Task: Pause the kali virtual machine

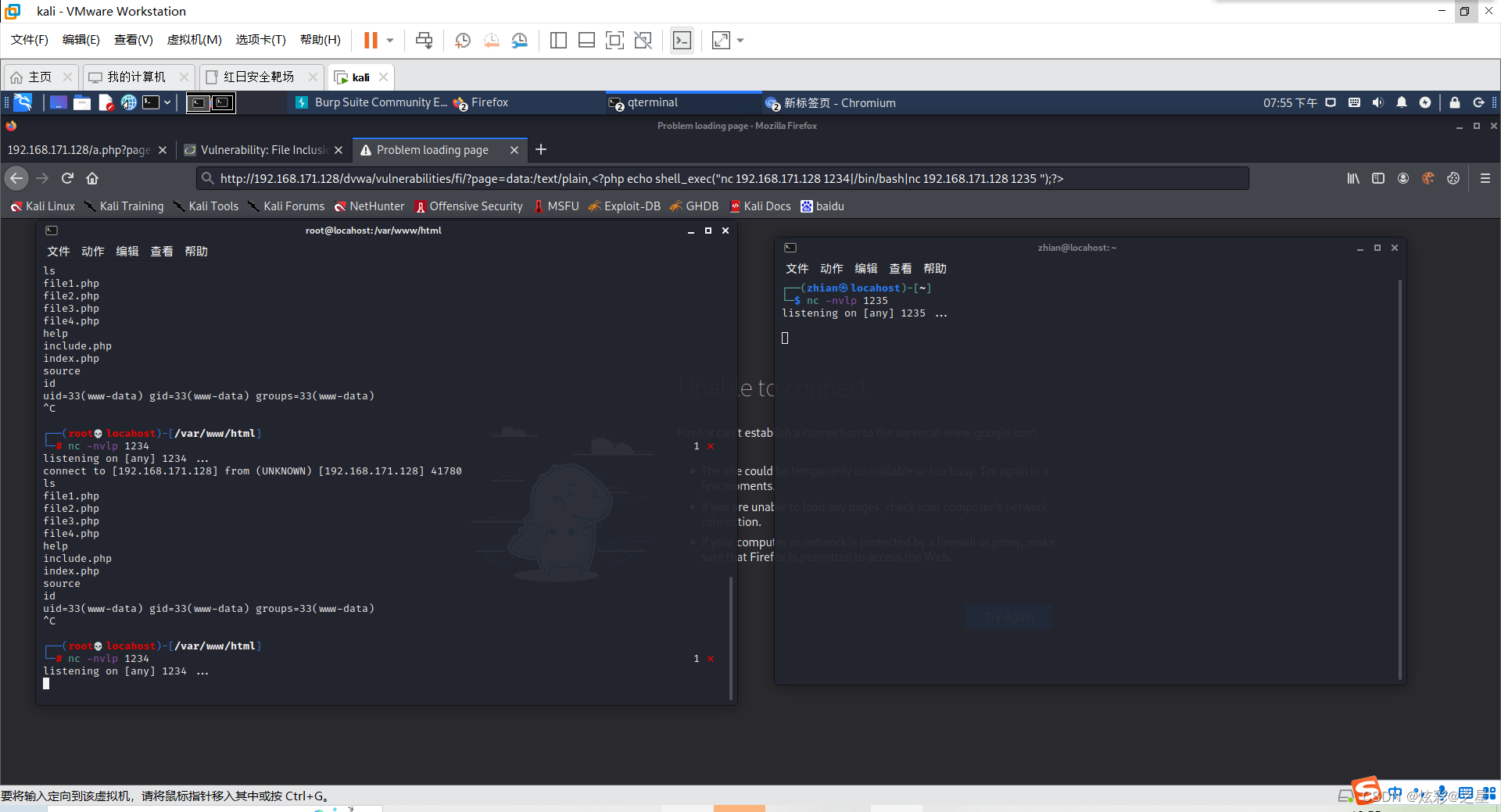Action: tap(371, 40)
